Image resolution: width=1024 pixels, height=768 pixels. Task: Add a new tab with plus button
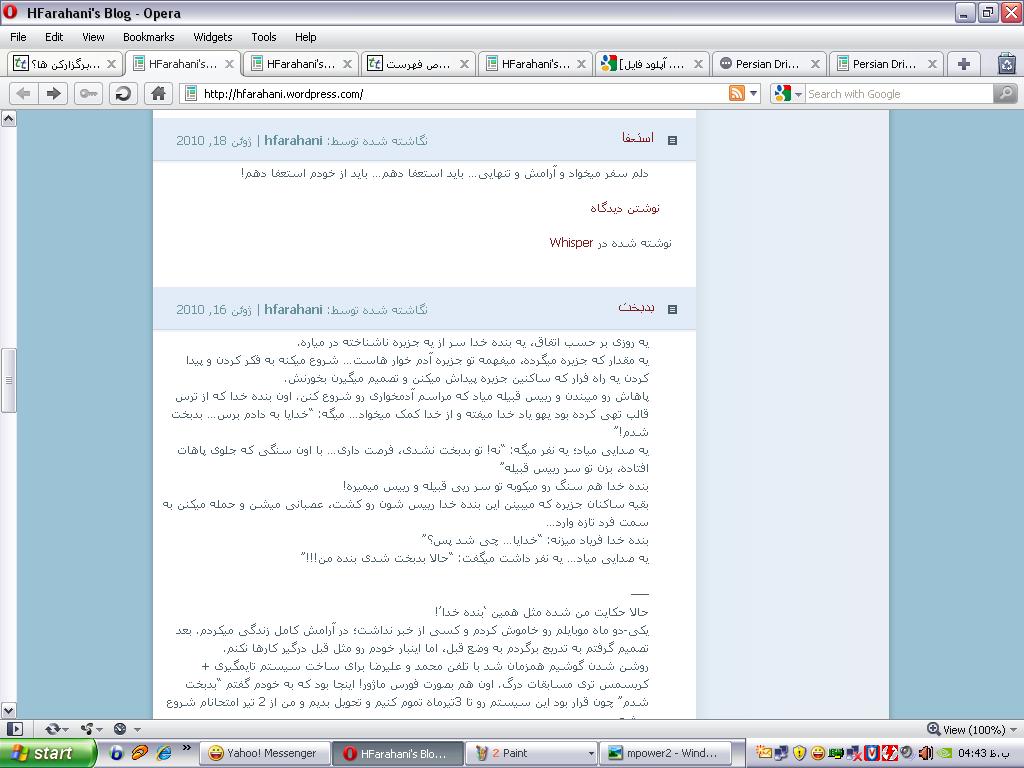point(963,63)
